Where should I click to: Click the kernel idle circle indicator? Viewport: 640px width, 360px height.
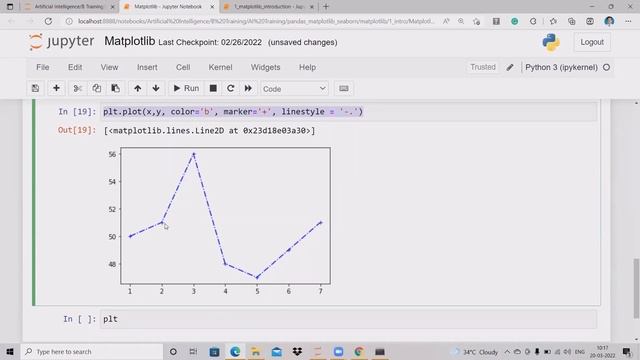point(607,67)
